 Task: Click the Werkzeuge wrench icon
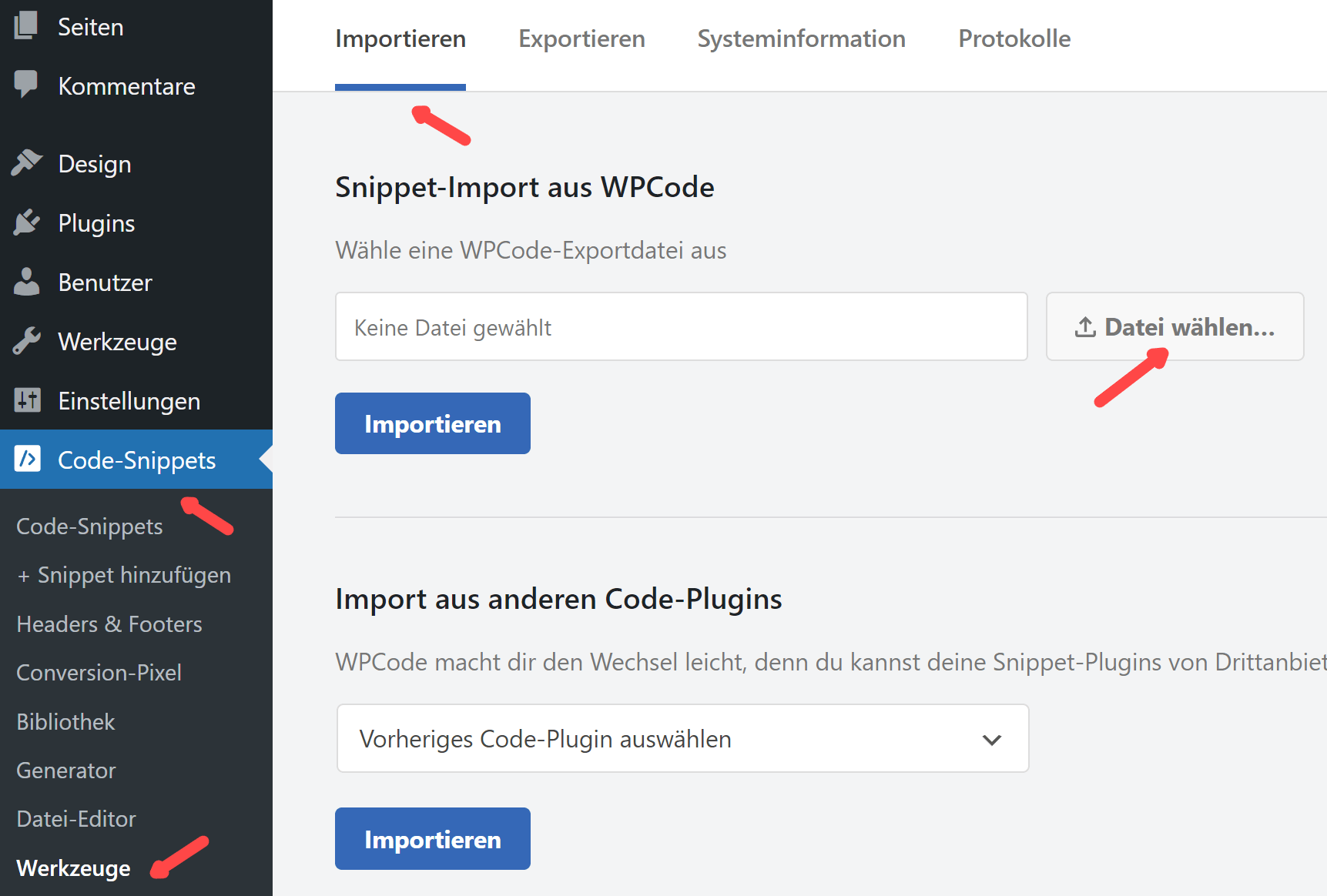(27, 341)
